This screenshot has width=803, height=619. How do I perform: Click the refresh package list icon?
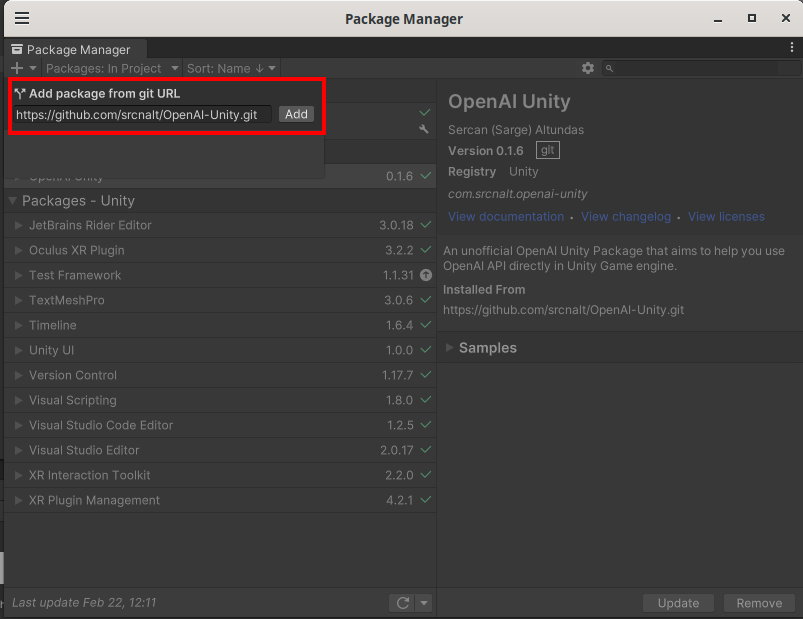click(x=402, y=603)
